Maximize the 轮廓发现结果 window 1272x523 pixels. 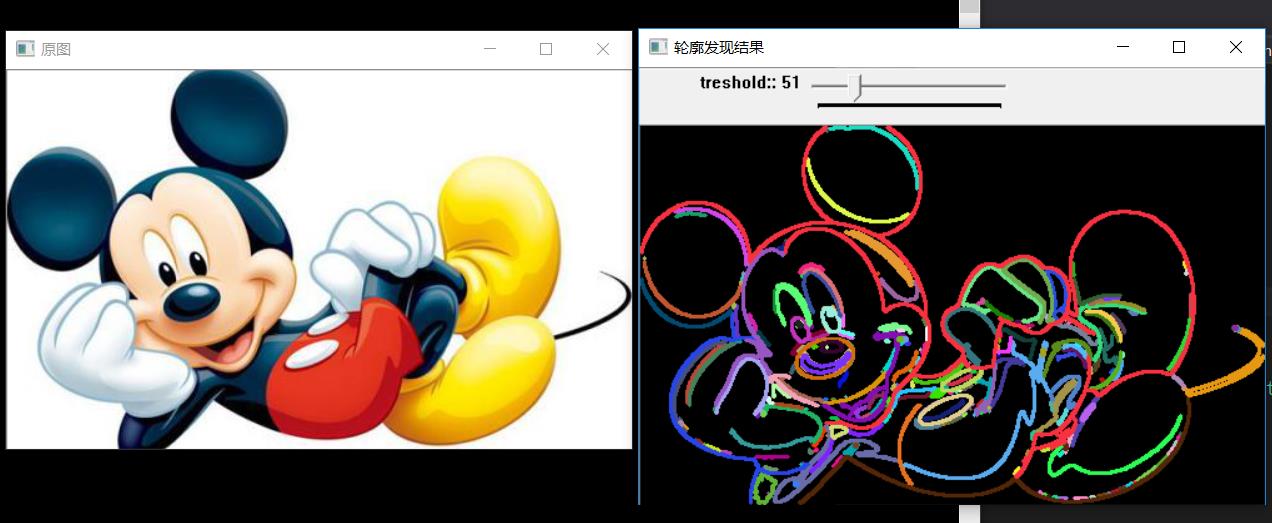(1179, 47)
